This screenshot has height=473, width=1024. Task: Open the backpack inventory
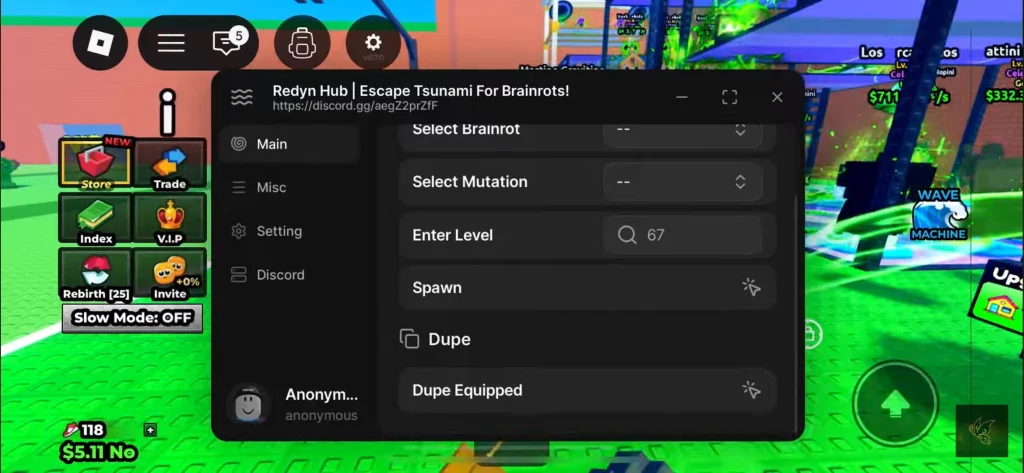pos(302,43)
